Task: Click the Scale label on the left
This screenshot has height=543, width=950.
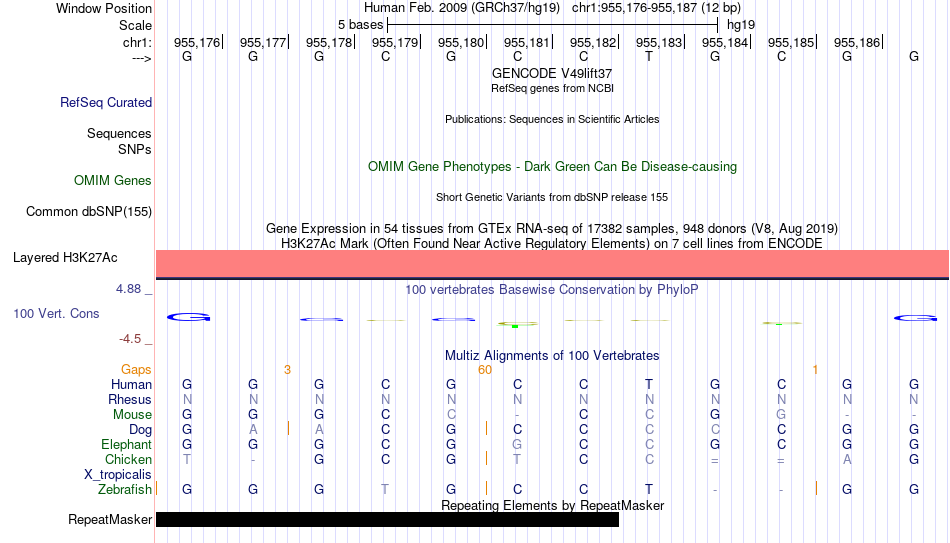Action: tap(135, 25)
